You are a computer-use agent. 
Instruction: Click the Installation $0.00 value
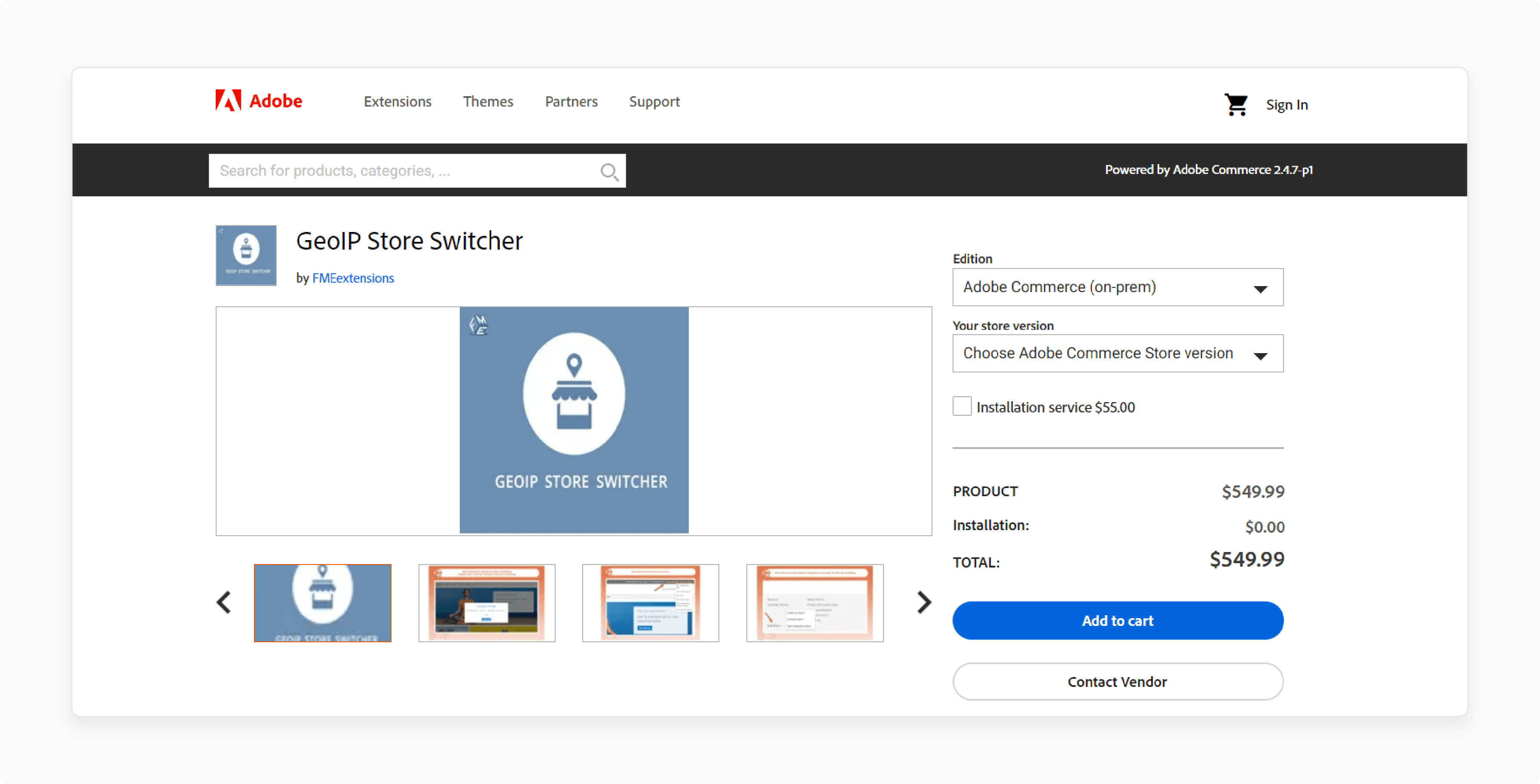(1265, 527)
